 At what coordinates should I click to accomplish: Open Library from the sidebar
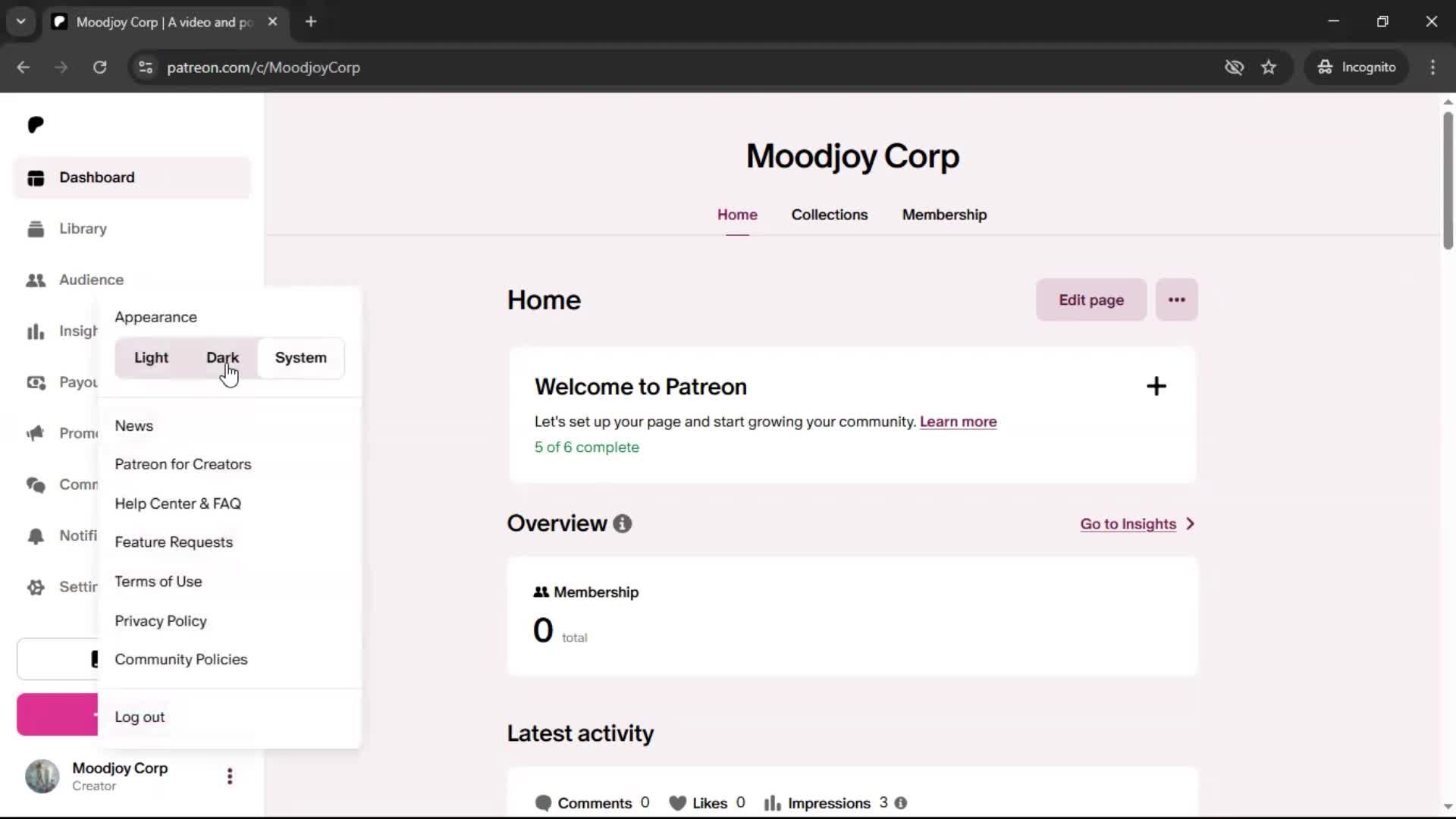coord(132,229)
